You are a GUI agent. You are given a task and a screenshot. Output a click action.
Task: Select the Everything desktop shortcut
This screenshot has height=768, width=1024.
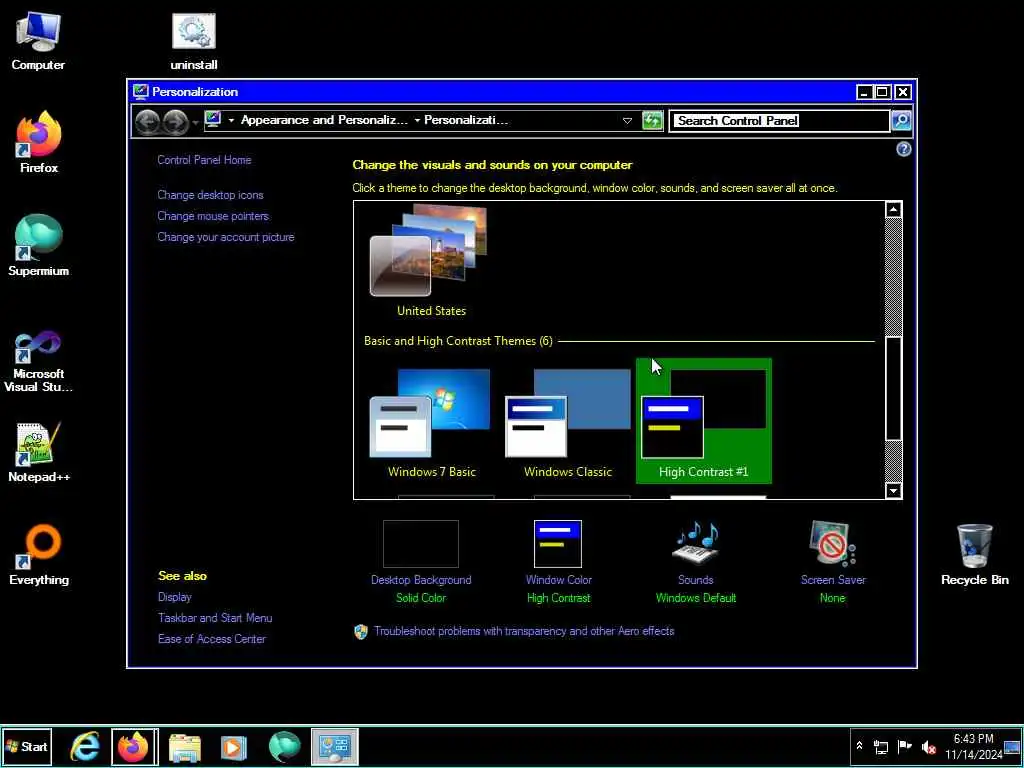point(39,555)
